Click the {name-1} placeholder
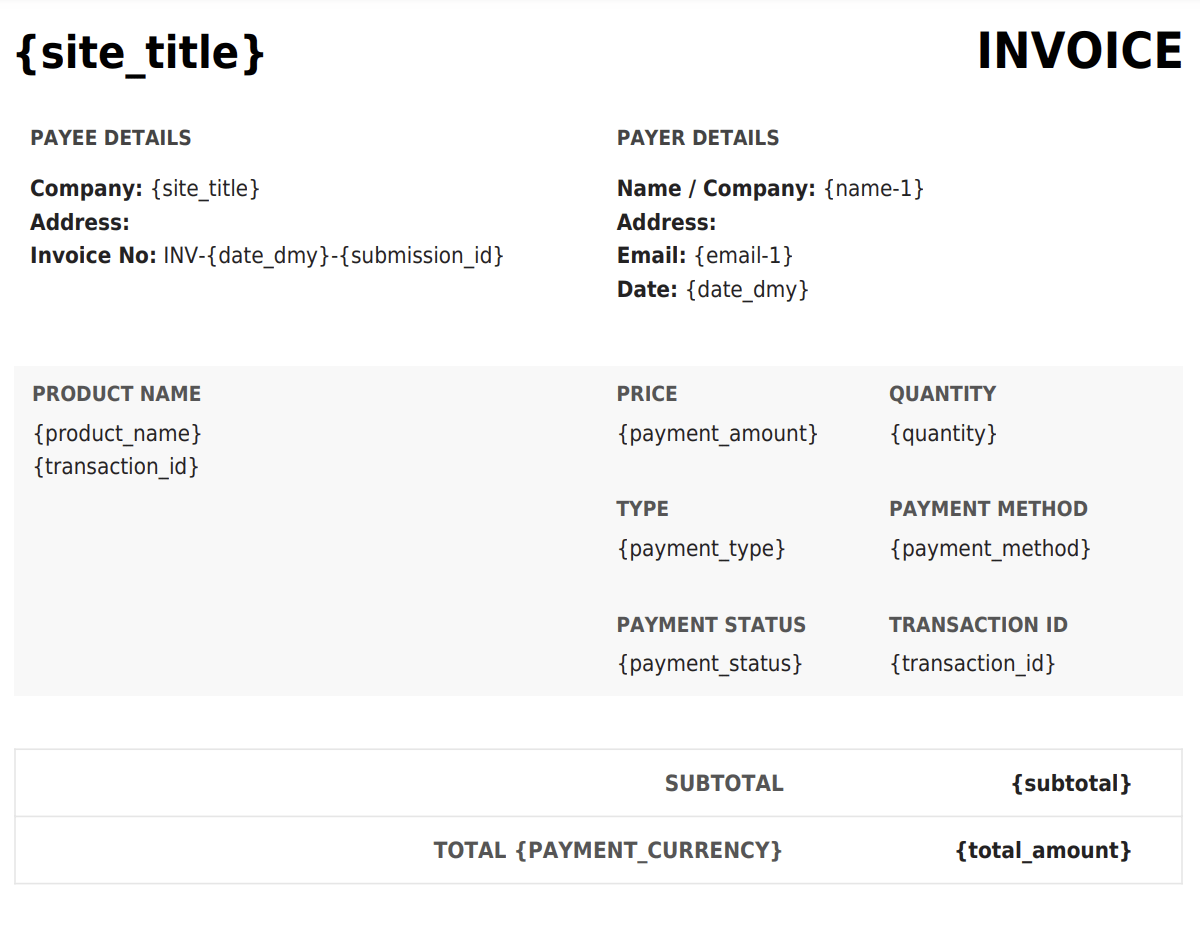 [874, 188]
